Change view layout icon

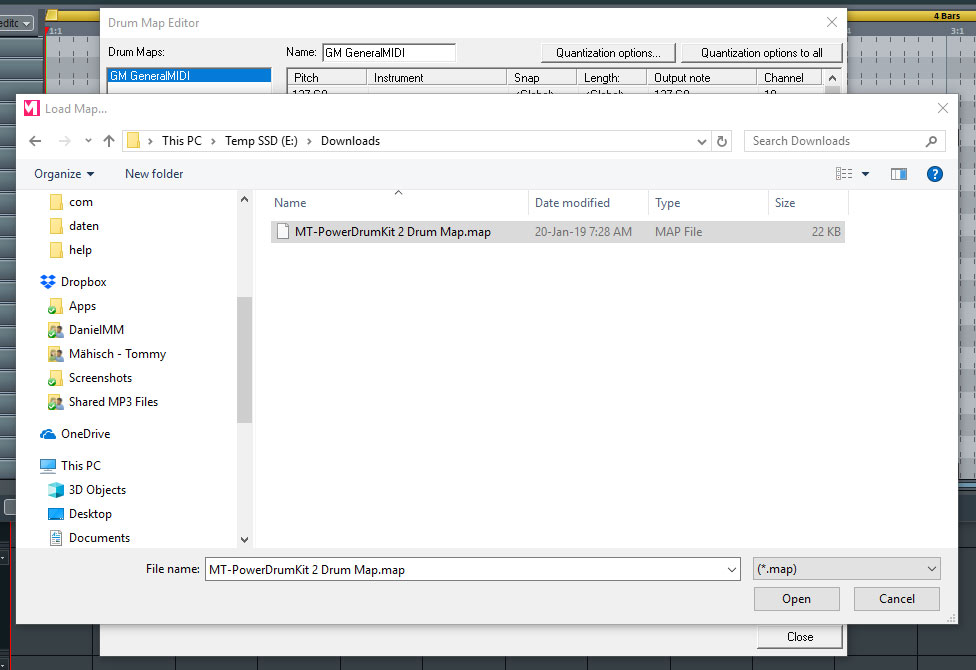coord(844,174)
